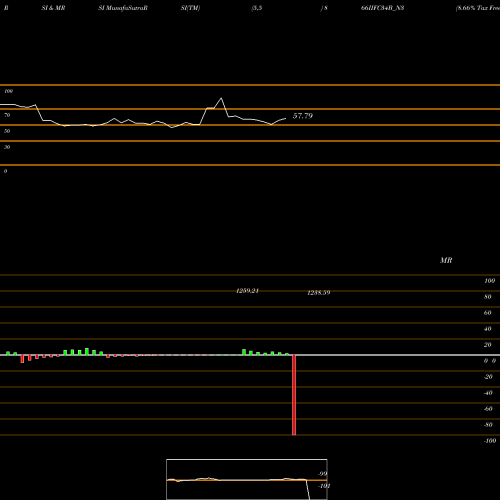This screenshot has height=500, width=500.
Task: Click the RSI axis label 70
Action: (x=7, y=115)
